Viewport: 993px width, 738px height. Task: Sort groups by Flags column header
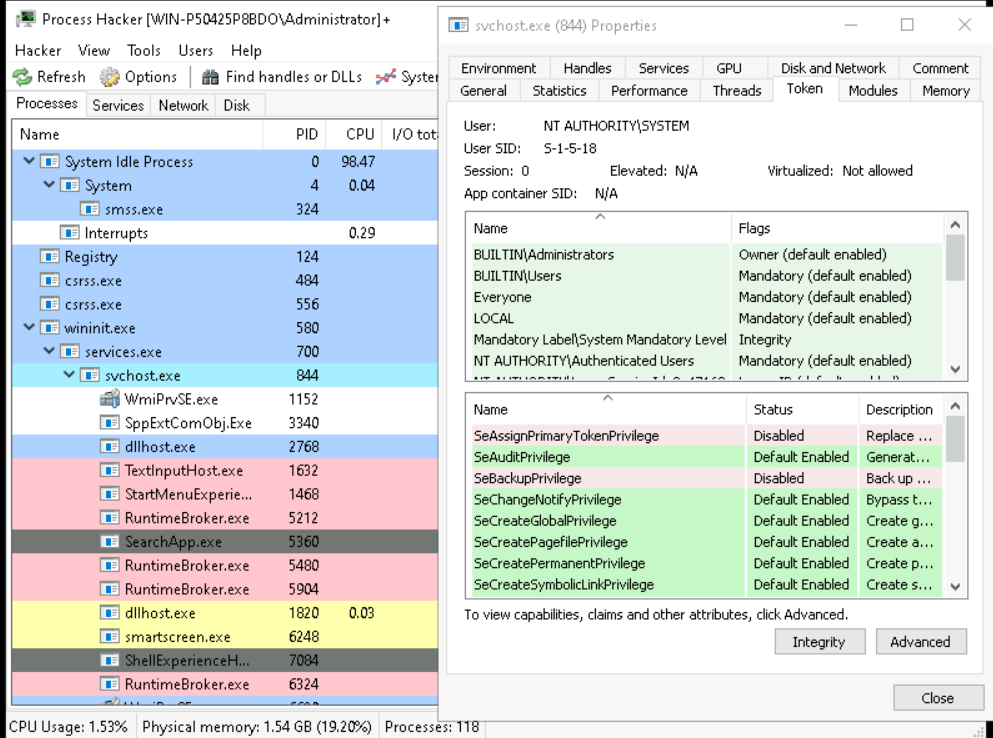pos(837,228)
